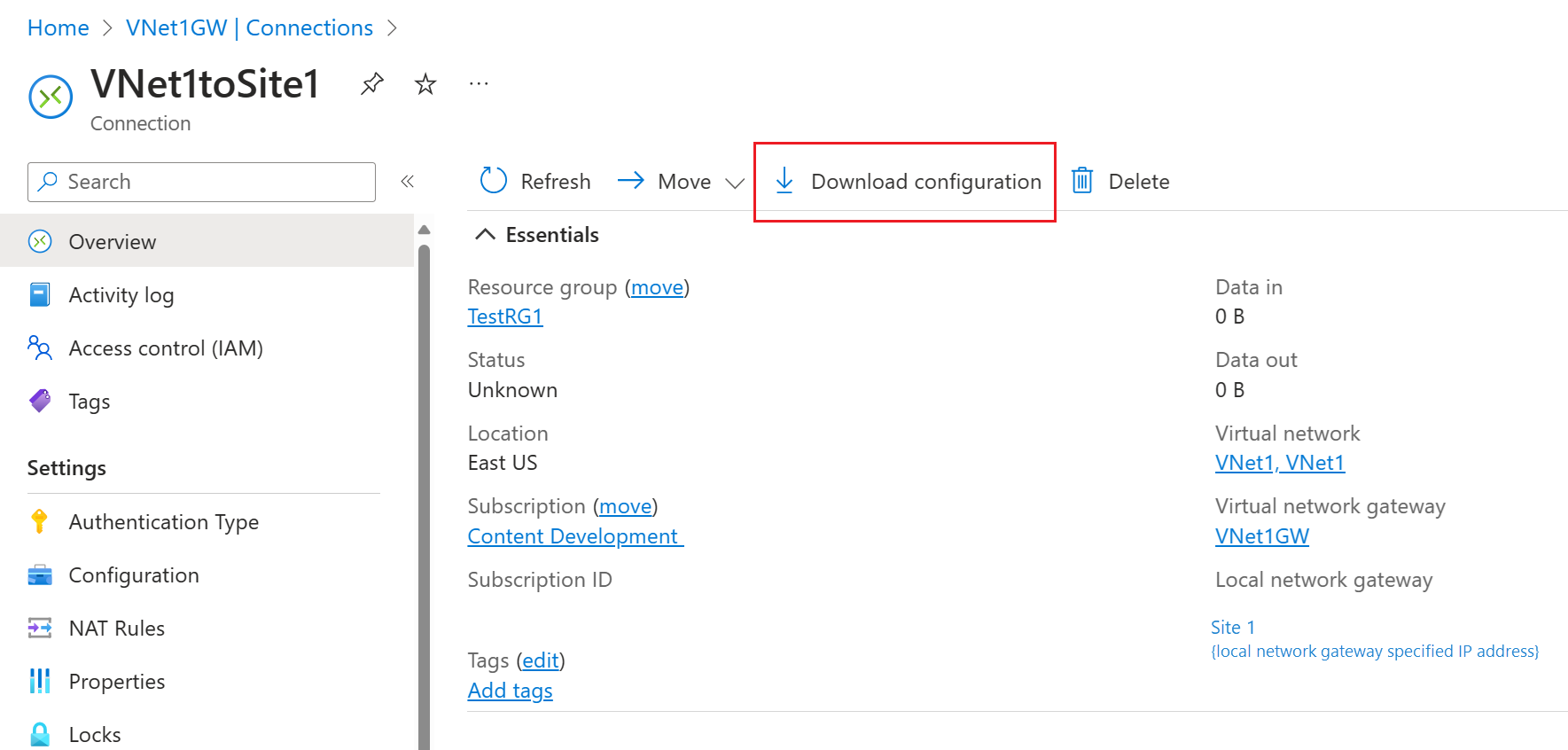Open Access control (IAM)
This screenshot has width=1568, height=750.
207,348
